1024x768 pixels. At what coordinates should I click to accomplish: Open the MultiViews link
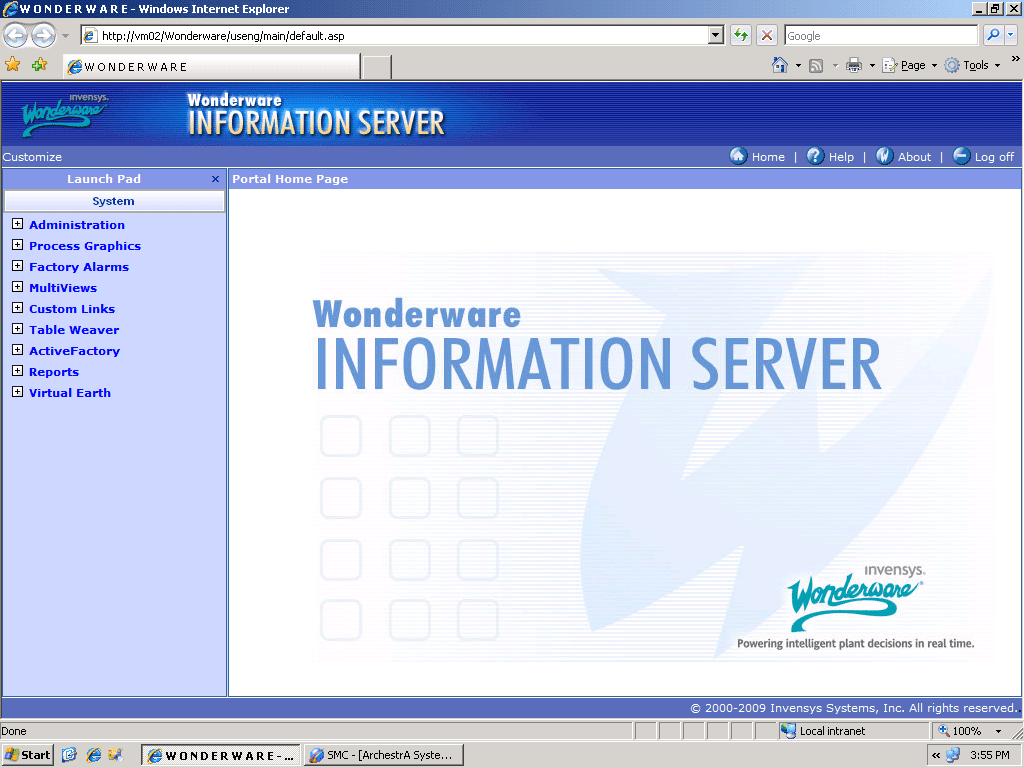(63, 287)
